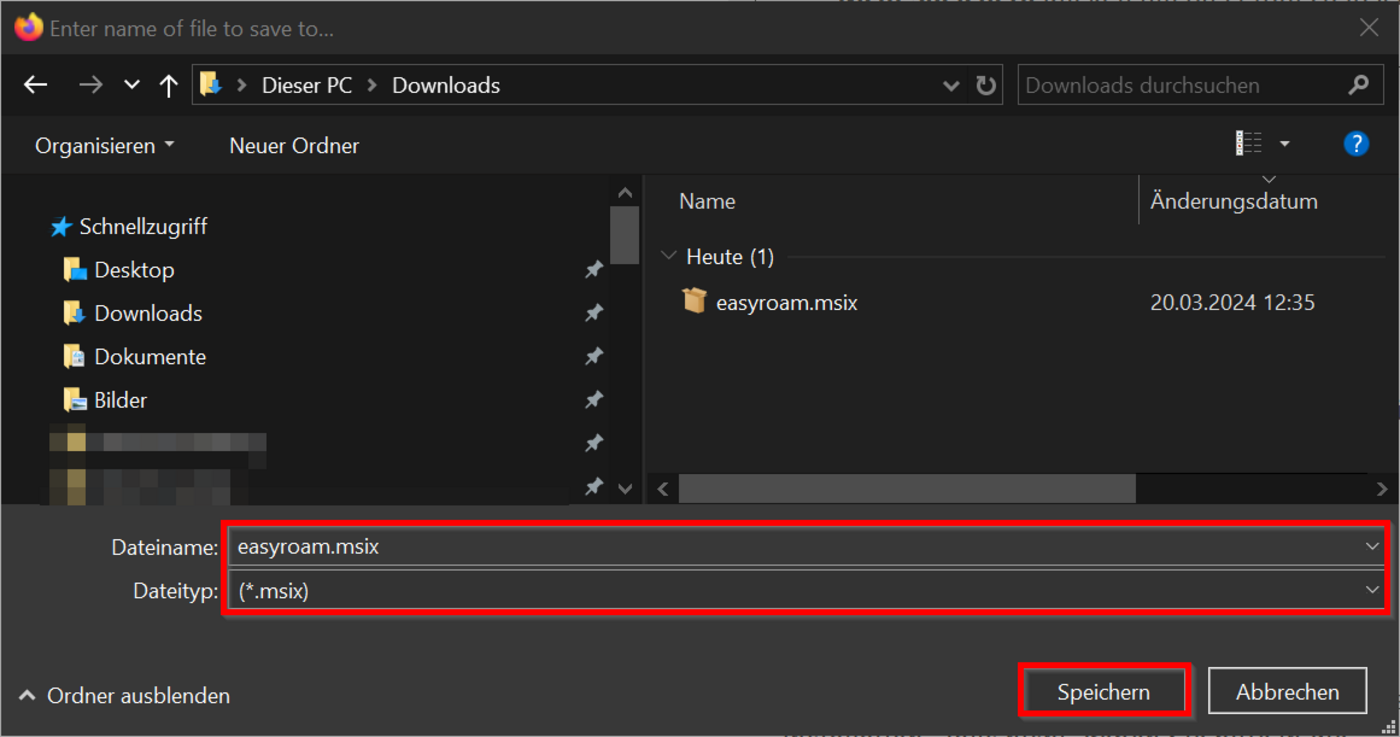This screenshot has width=1400, height=737.
Task: Click the pin icon next to Desktop
Action: coord(594,270)
